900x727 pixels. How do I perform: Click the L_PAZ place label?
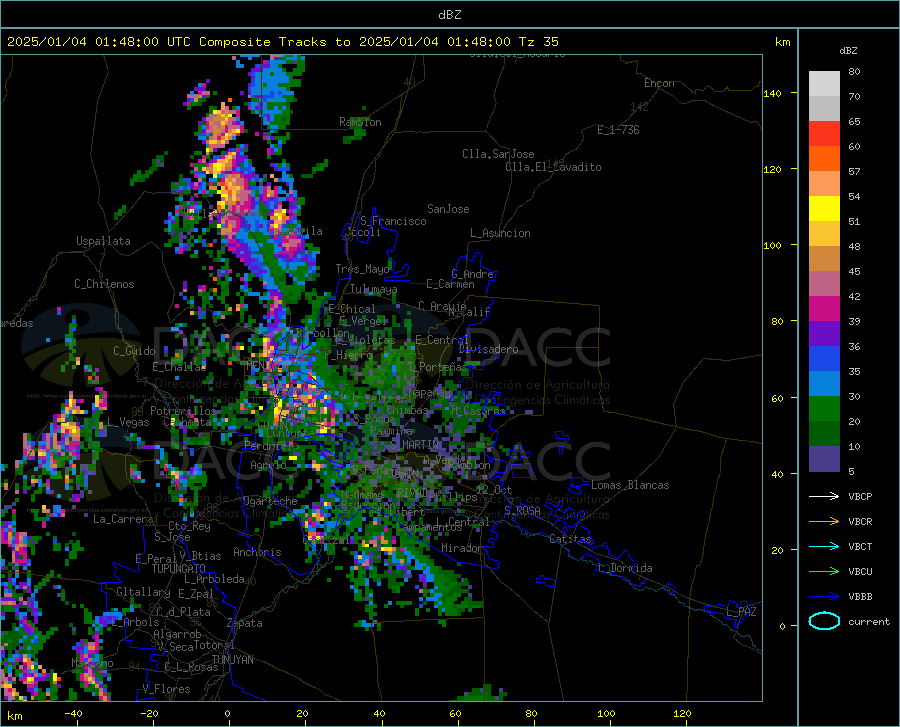(741, 612)
